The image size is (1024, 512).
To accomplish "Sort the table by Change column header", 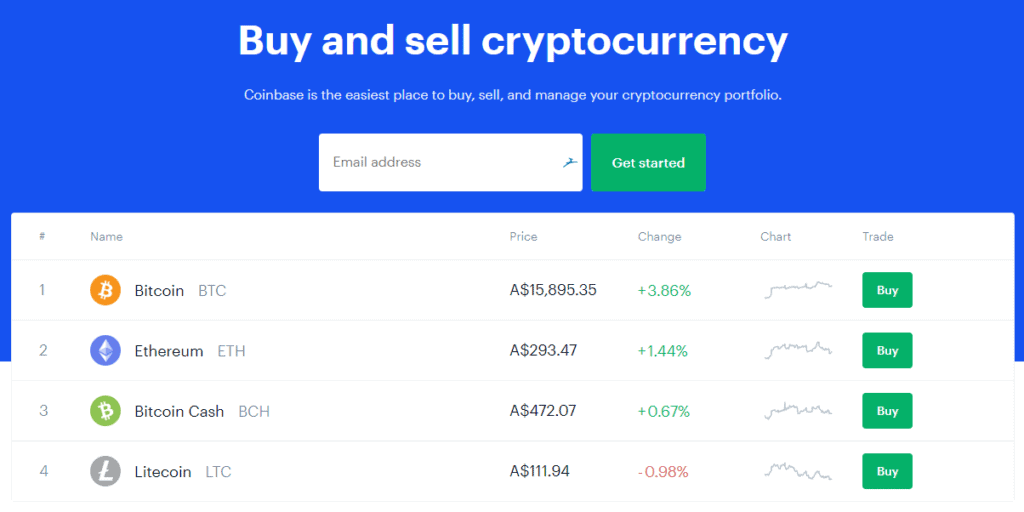I will (x=660, y=236).
